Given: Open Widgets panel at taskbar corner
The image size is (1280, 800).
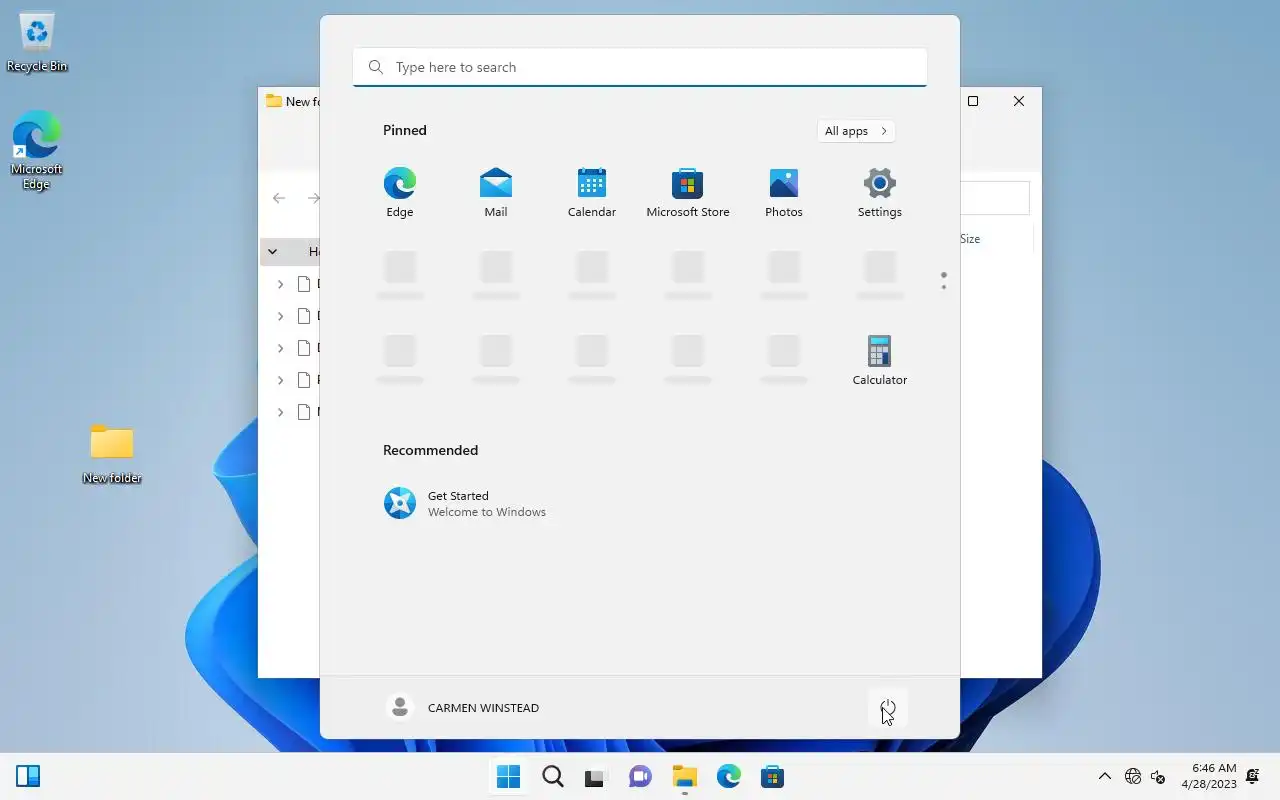Looking at the screenshot, I should point(28,776).
